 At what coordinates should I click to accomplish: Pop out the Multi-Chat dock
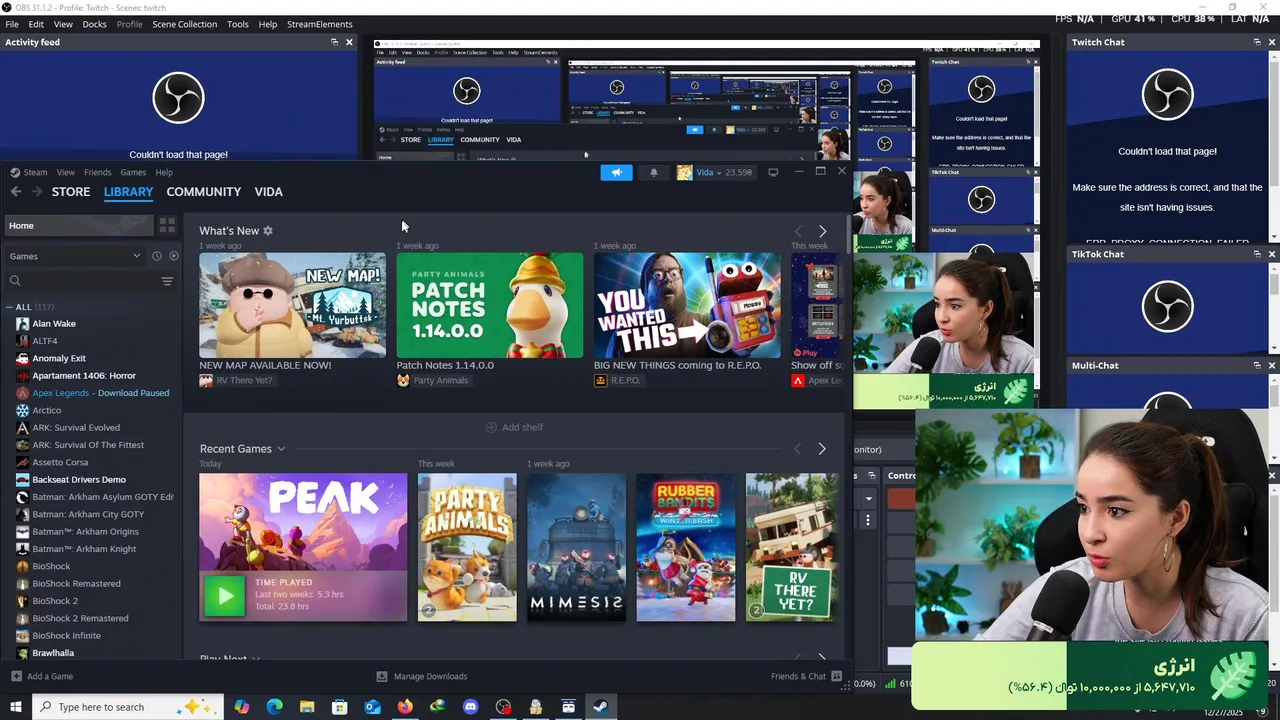click(x=1257, y=365)
